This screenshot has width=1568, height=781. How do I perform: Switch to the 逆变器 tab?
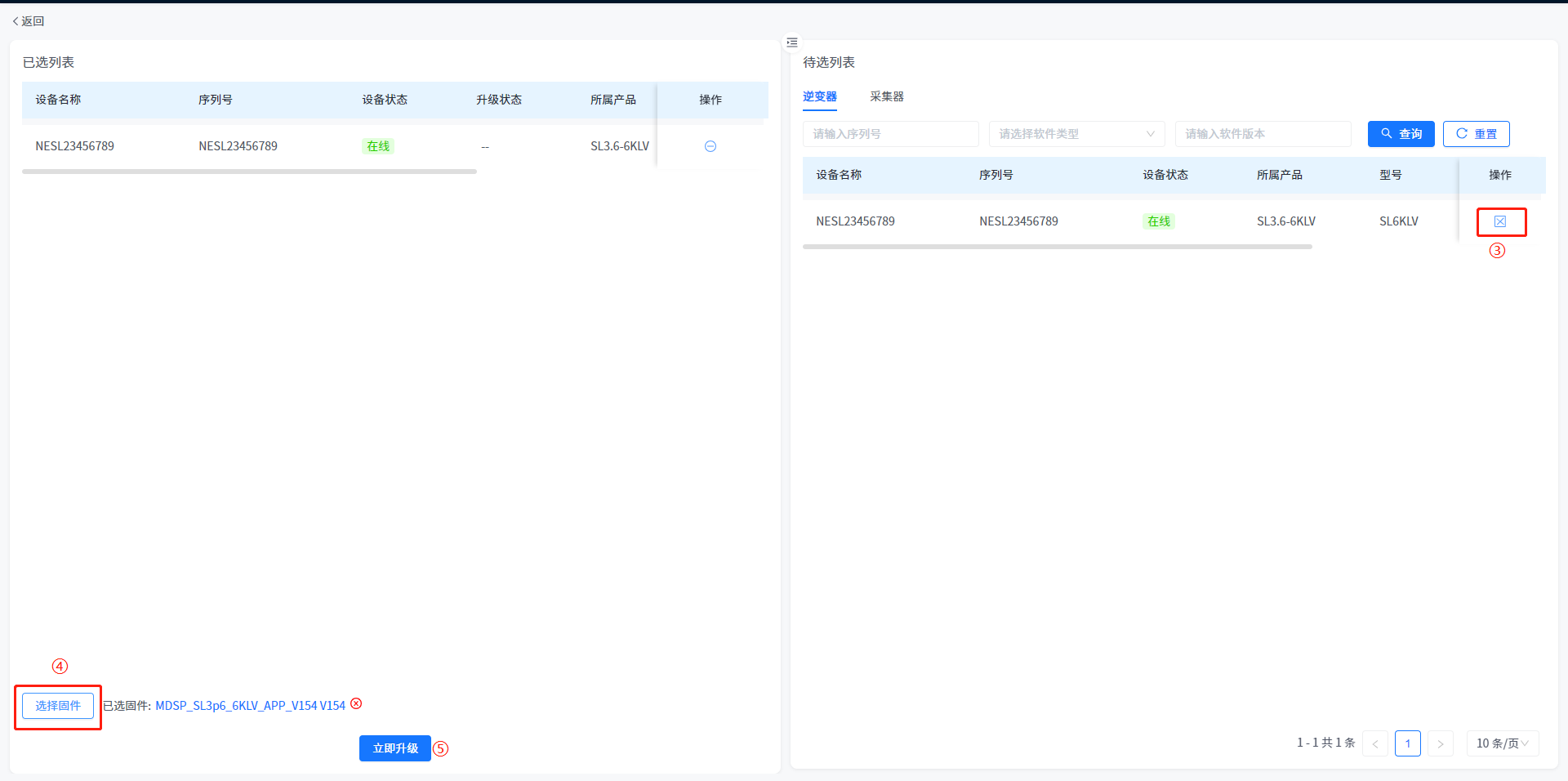(819, 96)
